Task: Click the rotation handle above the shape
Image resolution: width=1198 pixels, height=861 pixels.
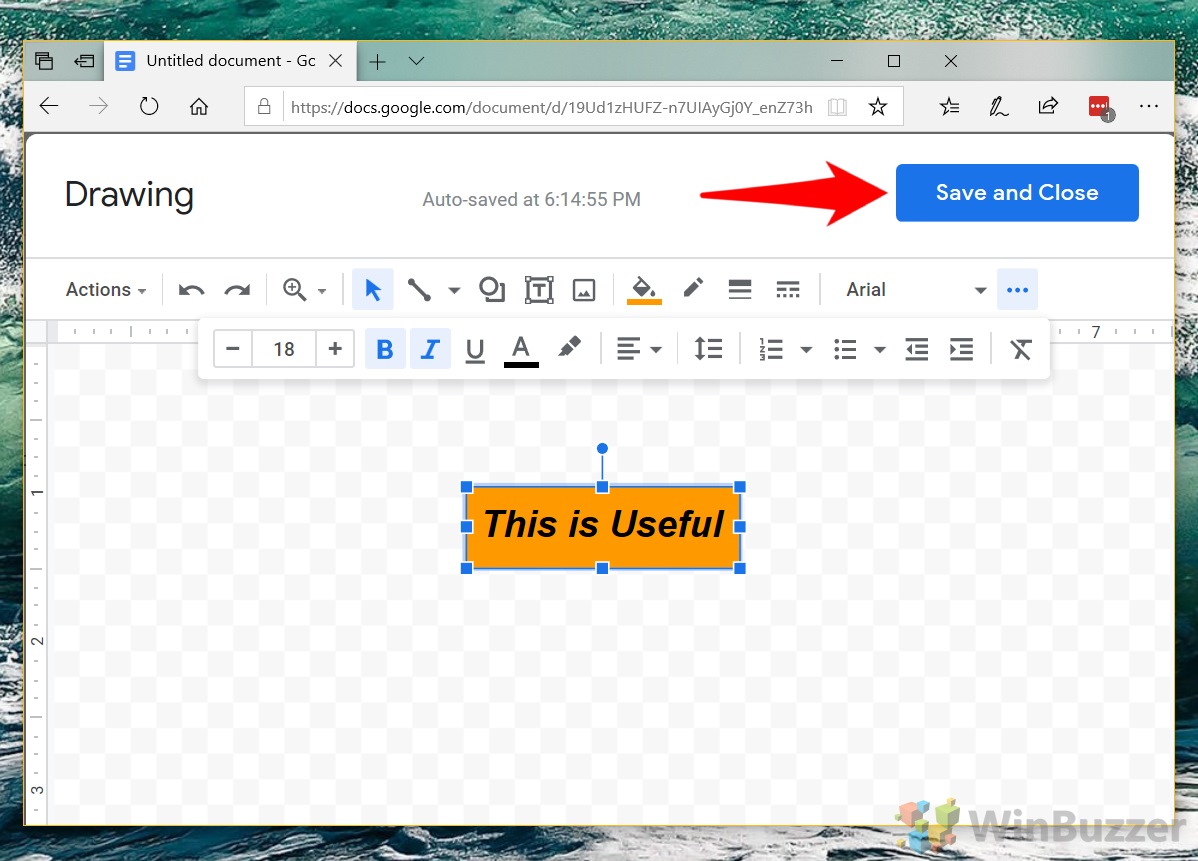Action: [602, 448]
